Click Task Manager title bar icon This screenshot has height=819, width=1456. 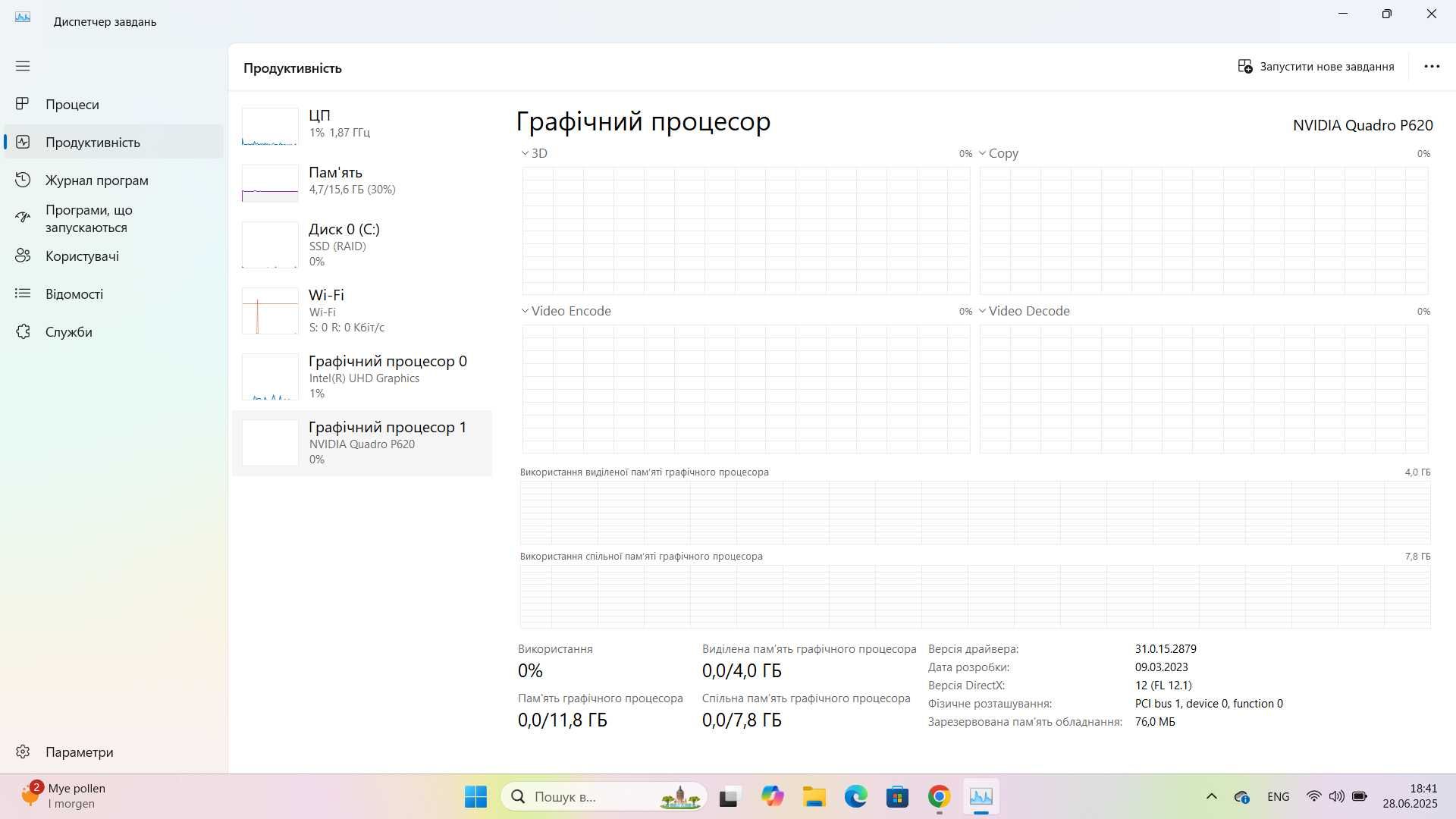pos(23,17)
